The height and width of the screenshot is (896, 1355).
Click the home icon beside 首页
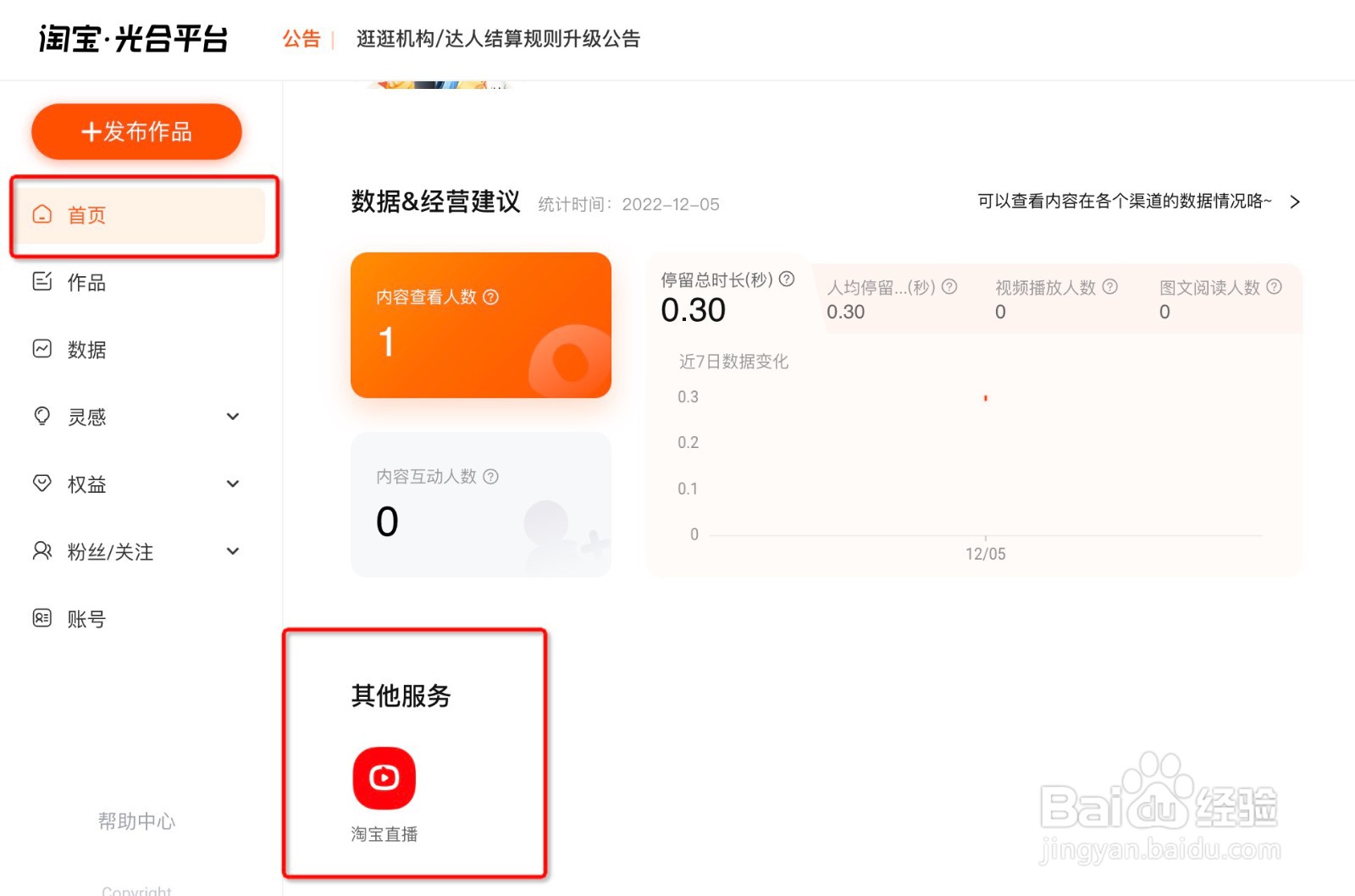tap(42, 214)
